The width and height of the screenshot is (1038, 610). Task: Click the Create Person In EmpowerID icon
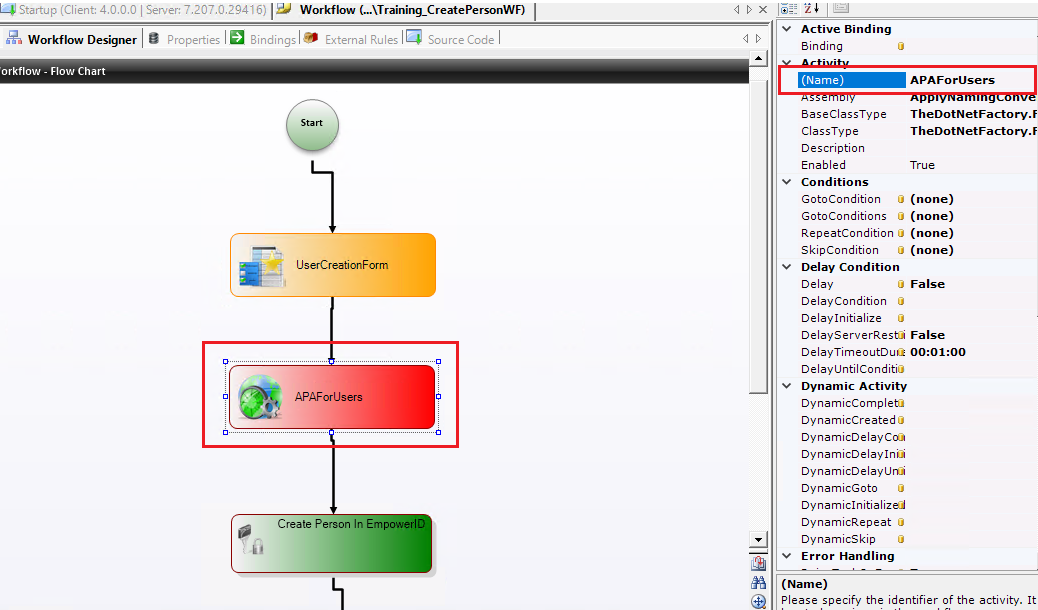click(250, 539)
